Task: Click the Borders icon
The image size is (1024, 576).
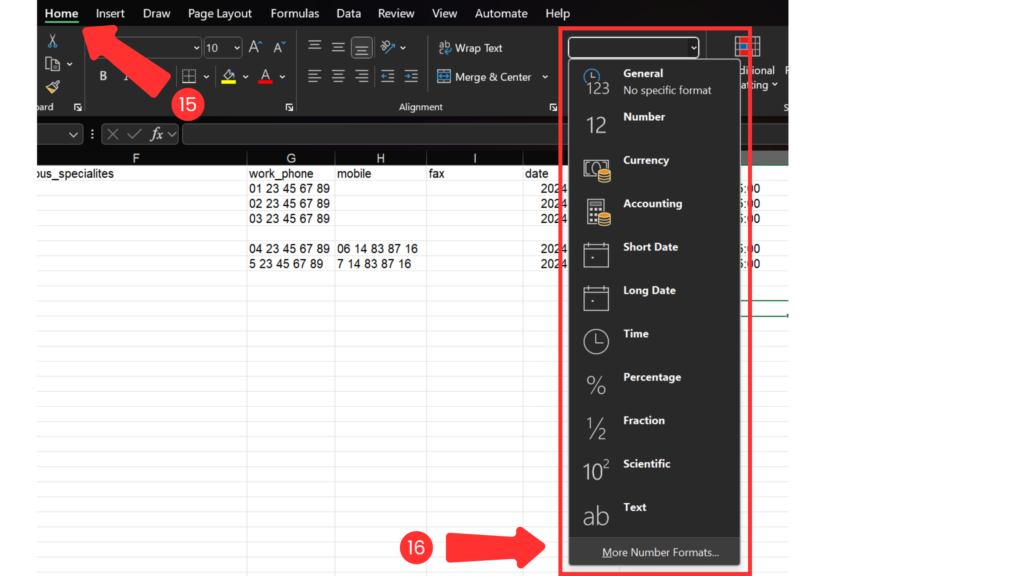Action: click(189, 76)
